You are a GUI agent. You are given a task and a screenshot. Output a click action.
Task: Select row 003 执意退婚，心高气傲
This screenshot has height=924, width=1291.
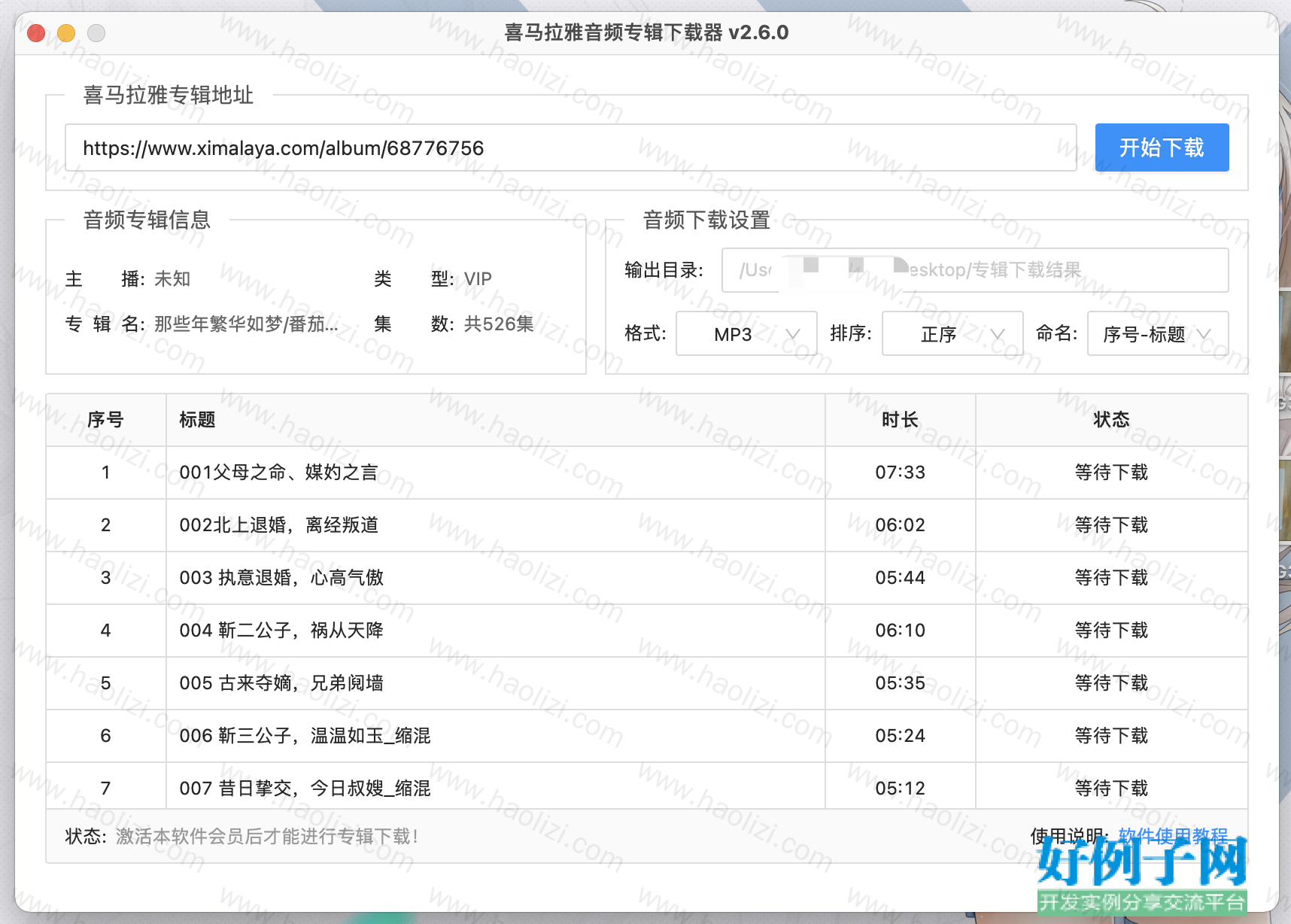[647, 578]
